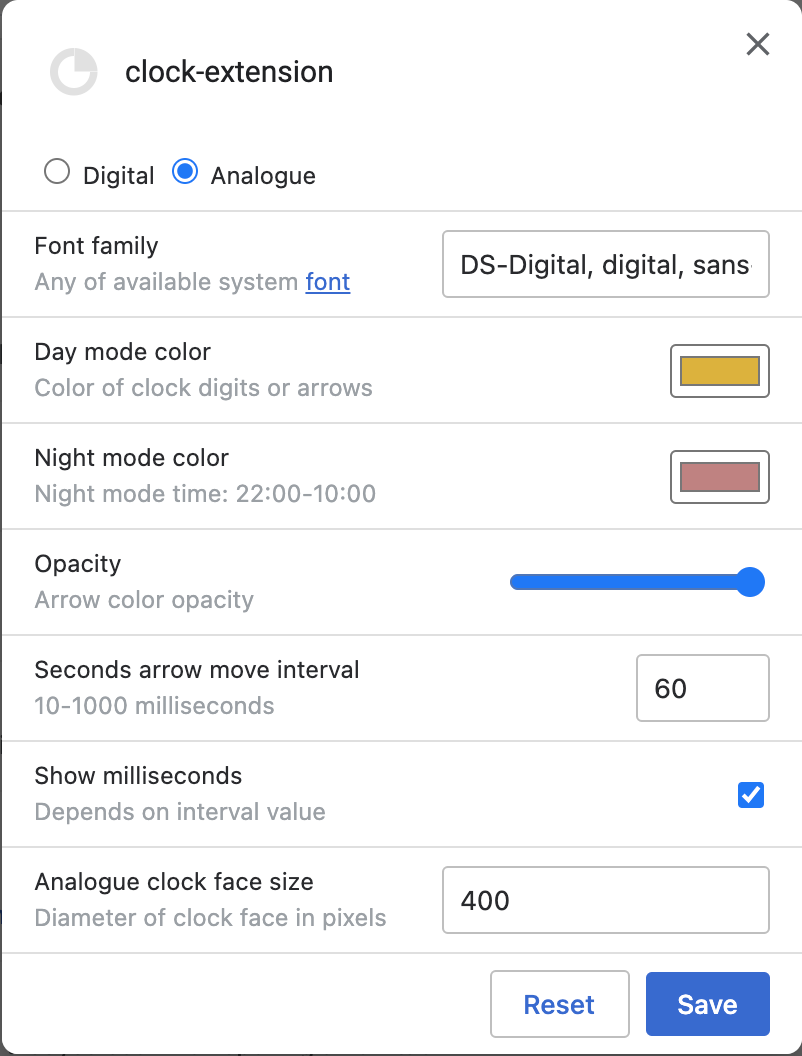Click the clock-extension title text
The height and width of the screenshot is (1056, 802).
229,72
